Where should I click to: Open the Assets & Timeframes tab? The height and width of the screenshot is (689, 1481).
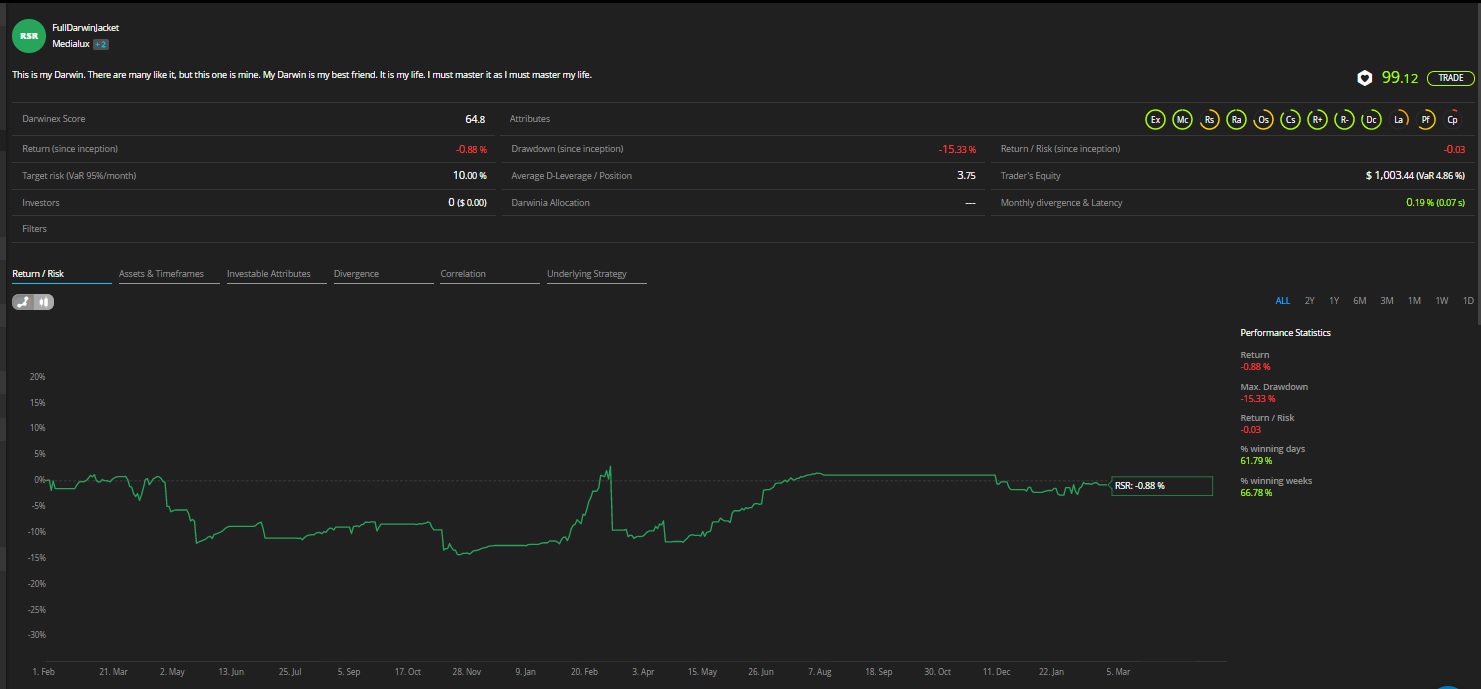(169, 274)
